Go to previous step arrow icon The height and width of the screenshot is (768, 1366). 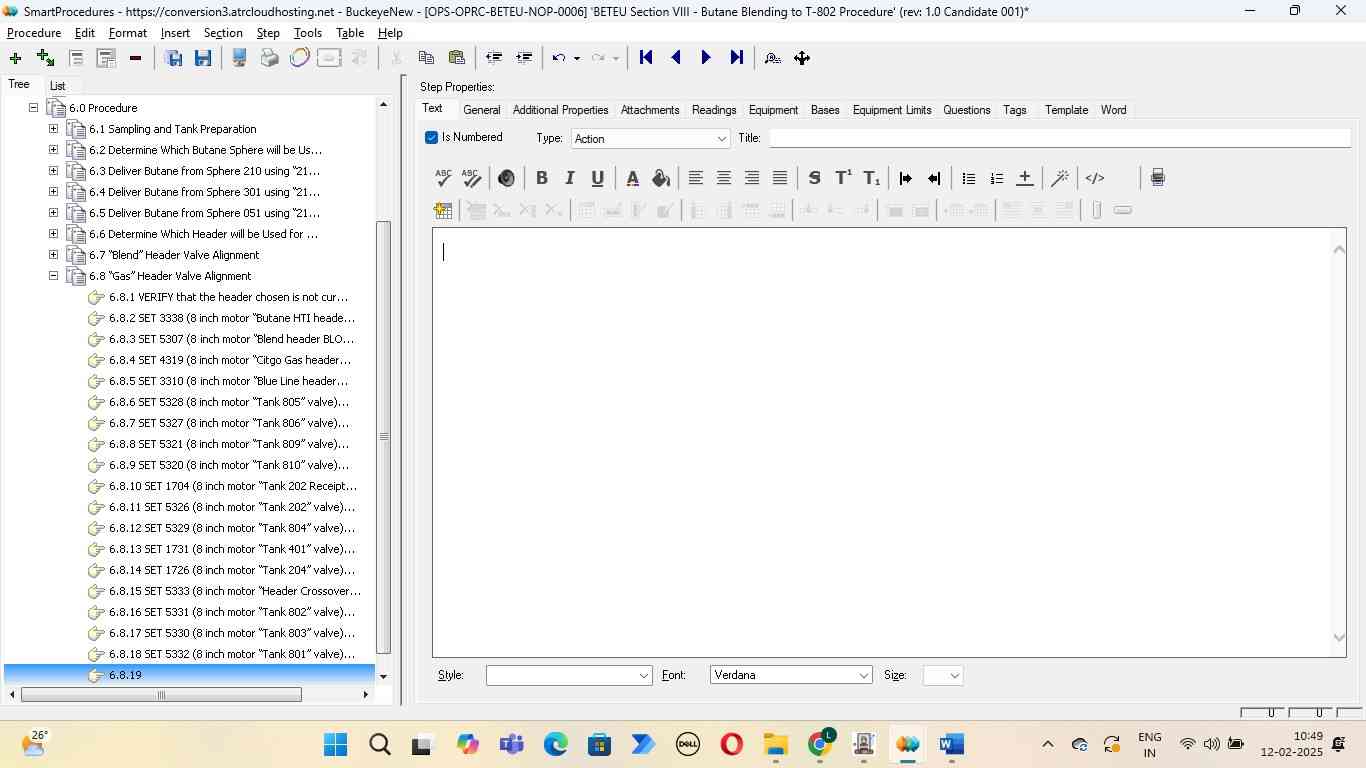tap(676, 58)
